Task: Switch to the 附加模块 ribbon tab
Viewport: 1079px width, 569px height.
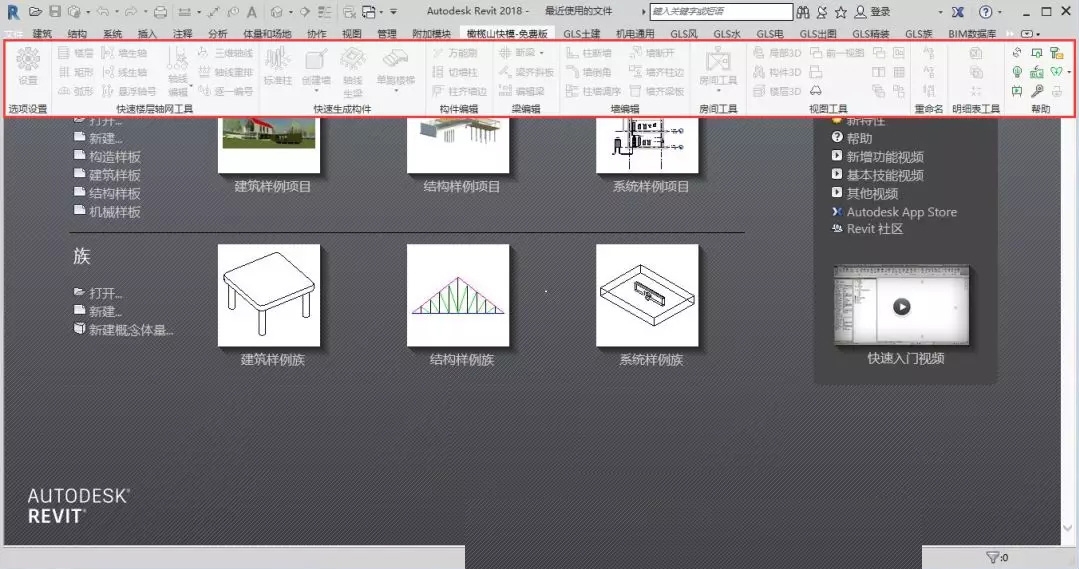Action: click(x=431, y=34)
